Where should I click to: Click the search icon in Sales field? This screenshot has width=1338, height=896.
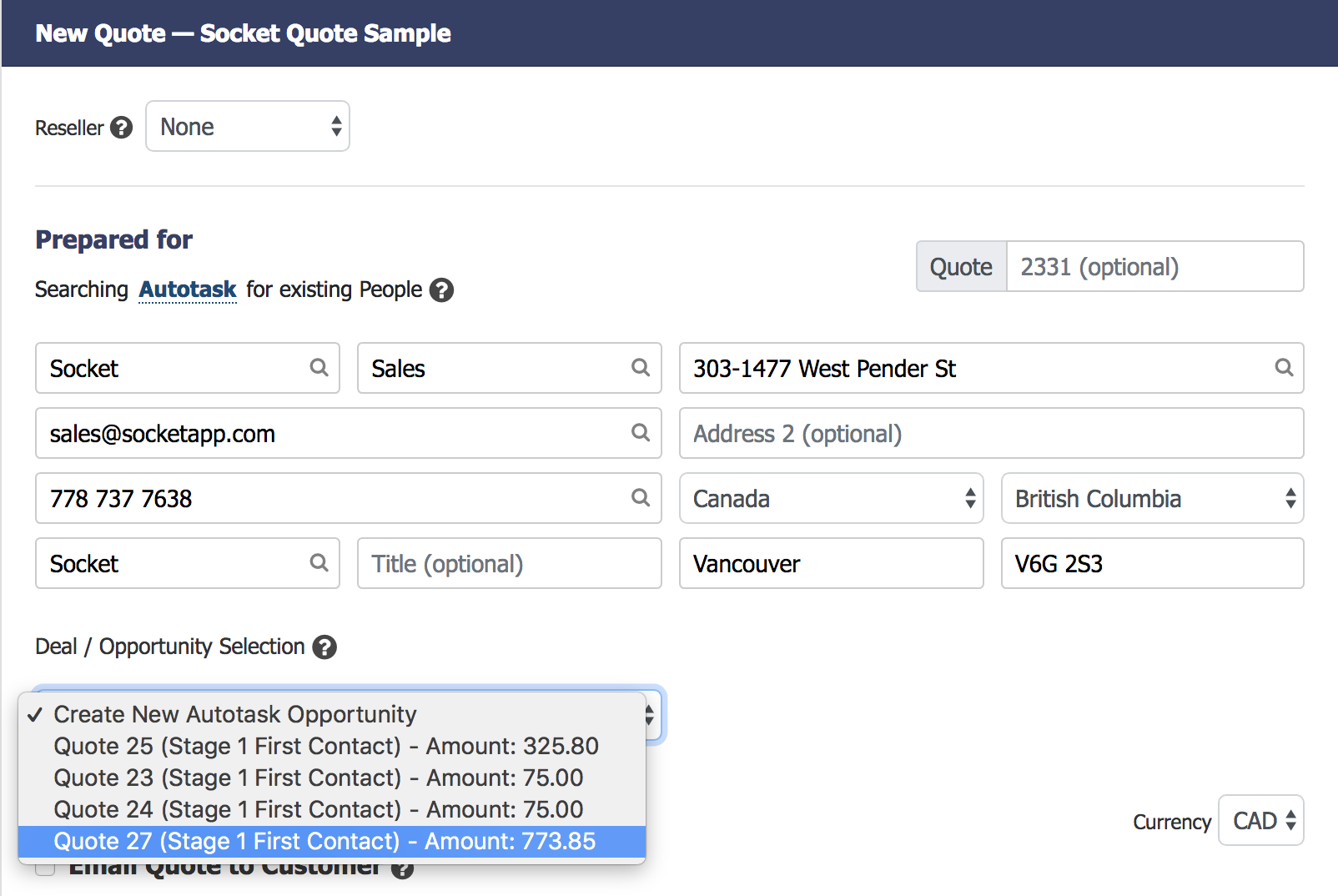tap(640, 367)
